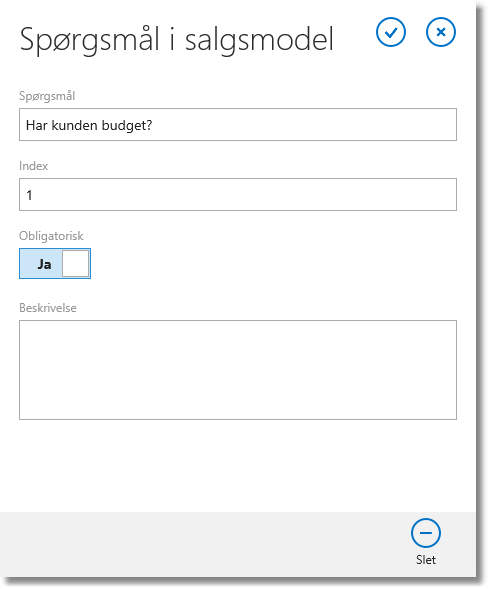Click the Index field label
Viewport: 488px width, 589px height.
pyautogui.click(x=33, y=166)
